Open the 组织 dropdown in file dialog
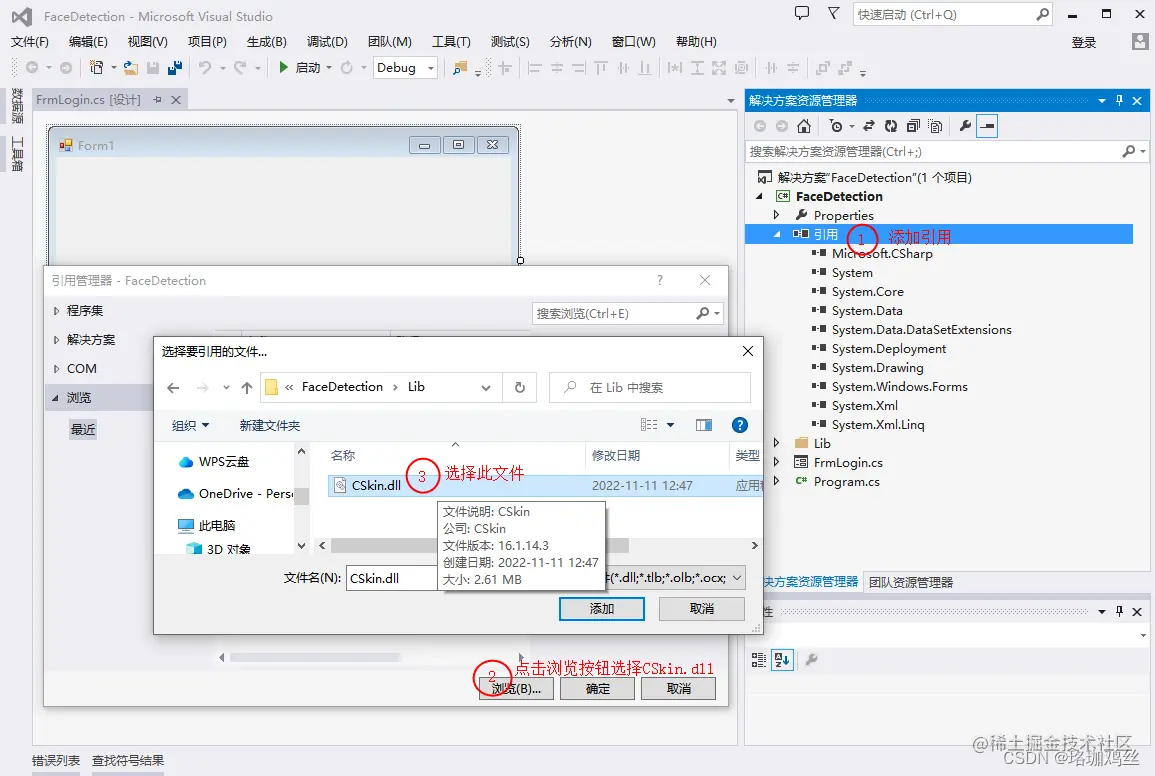Image resolution: width=1155 pixels, height=776 pixels. click(191, 425)
